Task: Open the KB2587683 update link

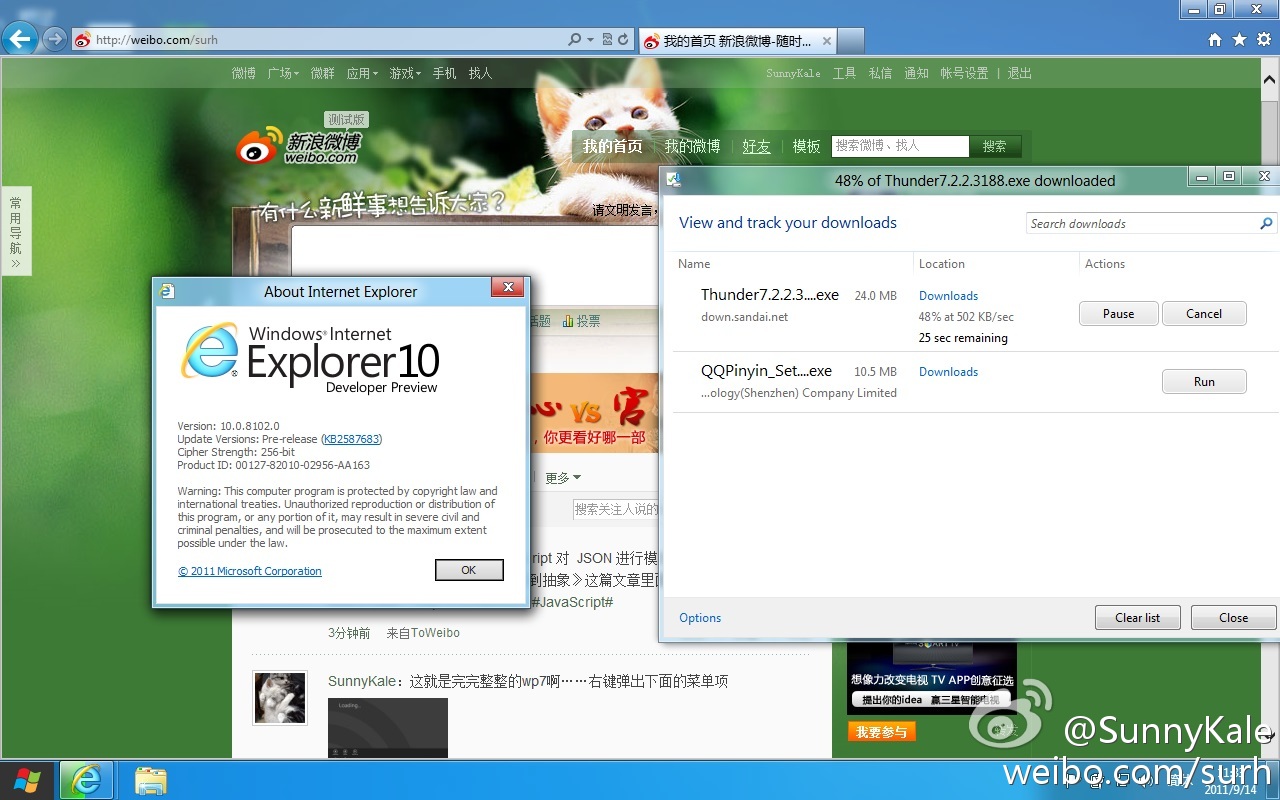Action: [x=351, y=439]
